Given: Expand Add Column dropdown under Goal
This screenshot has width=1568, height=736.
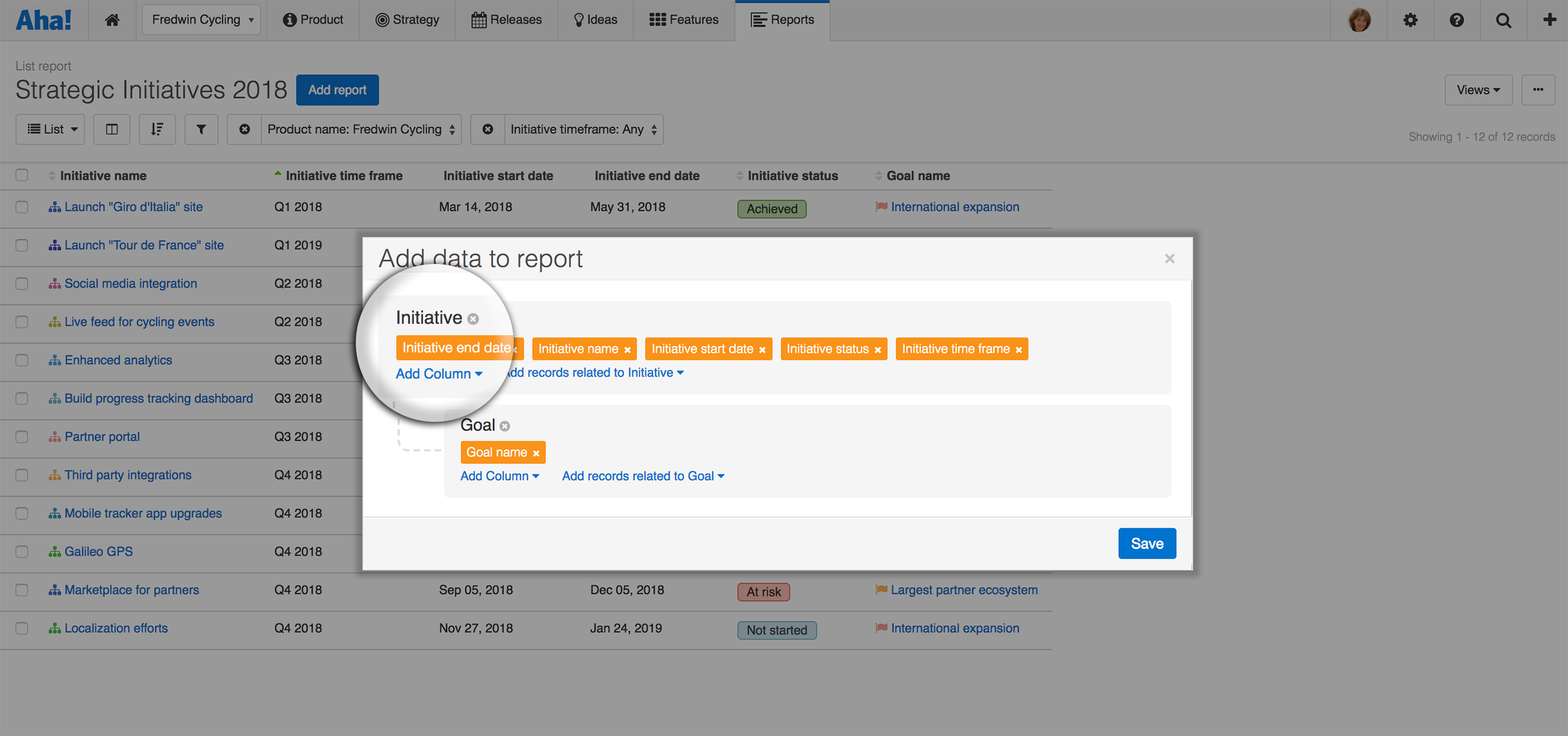Looking at the screenshot, I should point(499,476).
